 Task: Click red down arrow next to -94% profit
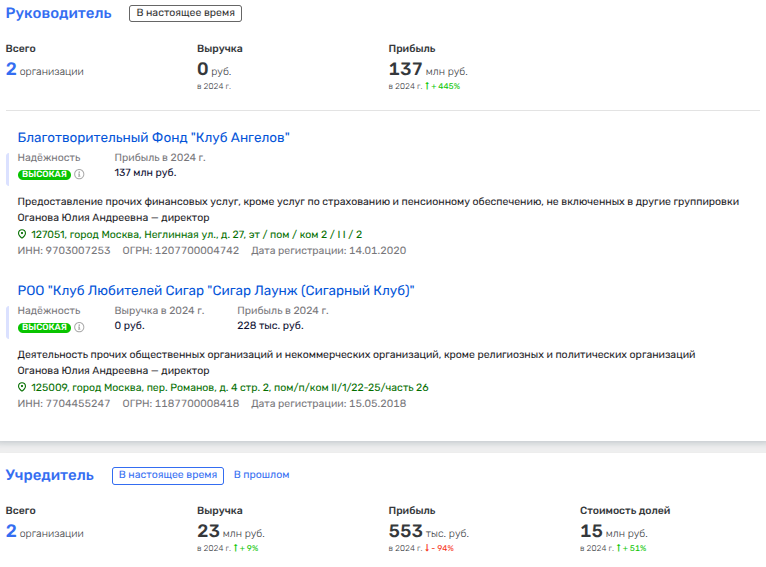point(427,548)
